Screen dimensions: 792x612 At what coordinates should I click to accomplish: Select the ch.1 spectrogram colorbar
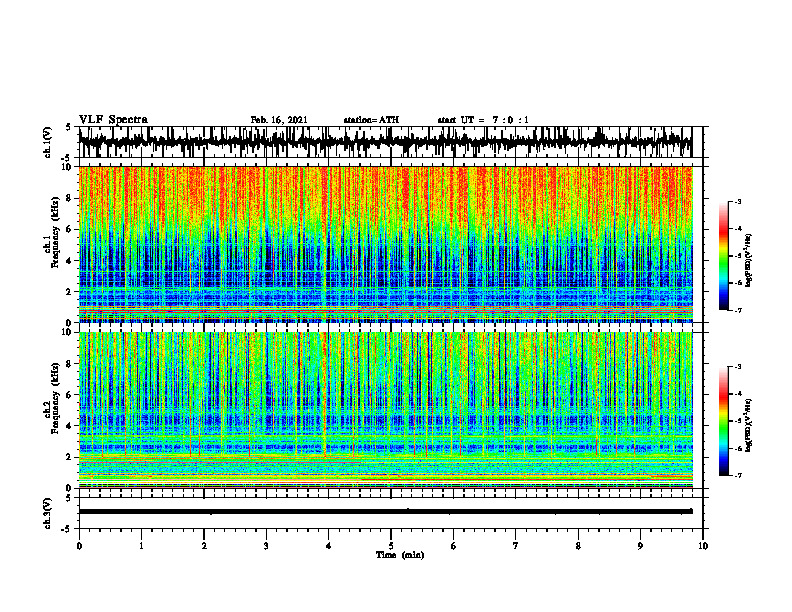click(x=723, y=256)
